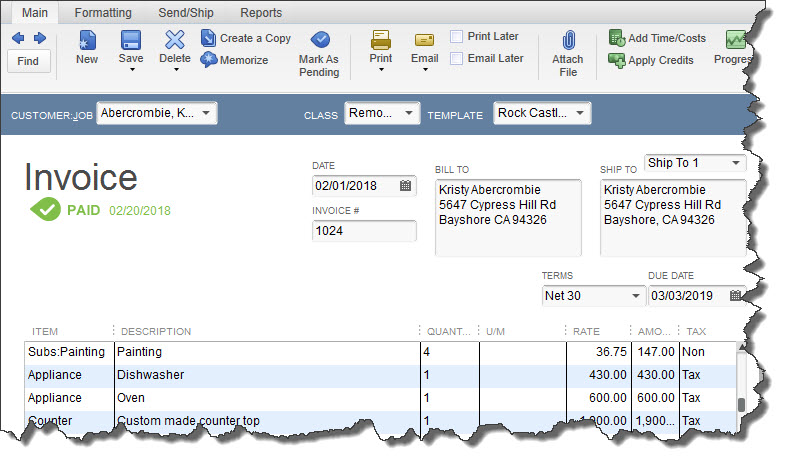Click the Mark As Pending icon

(x=320, y=40)
